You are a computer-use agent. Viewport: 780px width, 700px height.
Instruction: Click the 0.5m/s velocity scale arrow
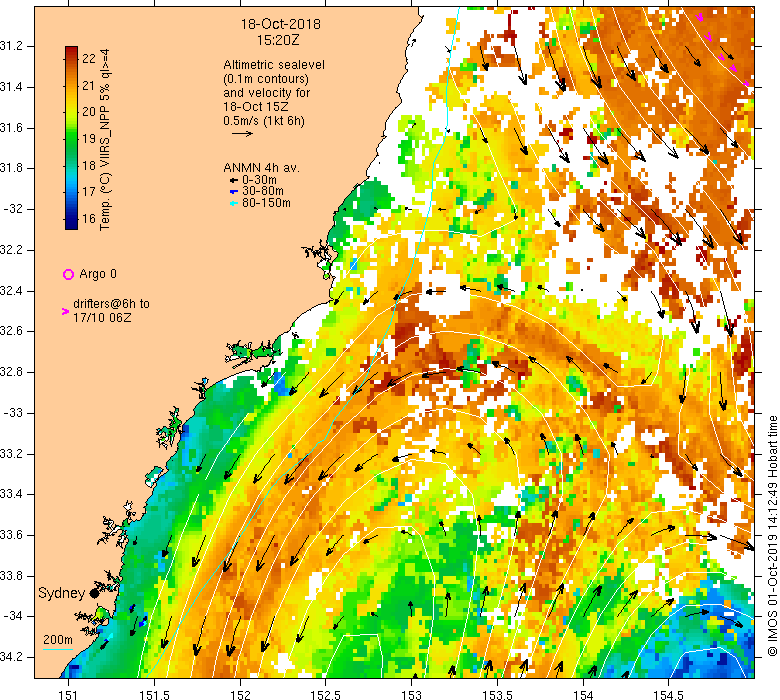(x=243, y=133)
